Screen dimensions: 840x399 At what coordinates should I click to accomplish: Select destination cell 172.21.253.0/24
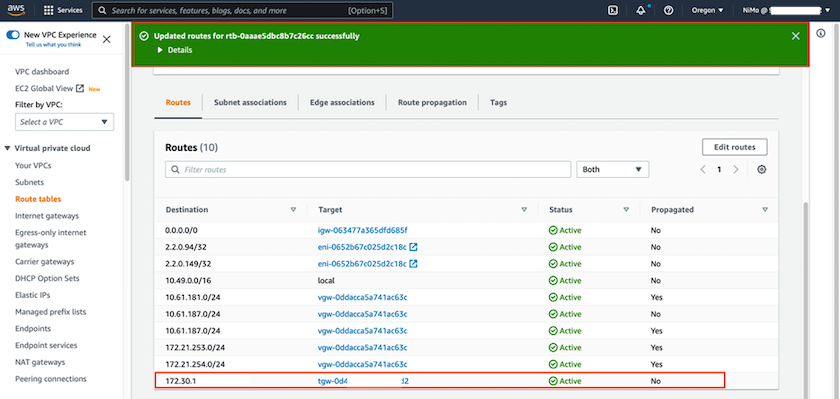(x=195, y=348)
